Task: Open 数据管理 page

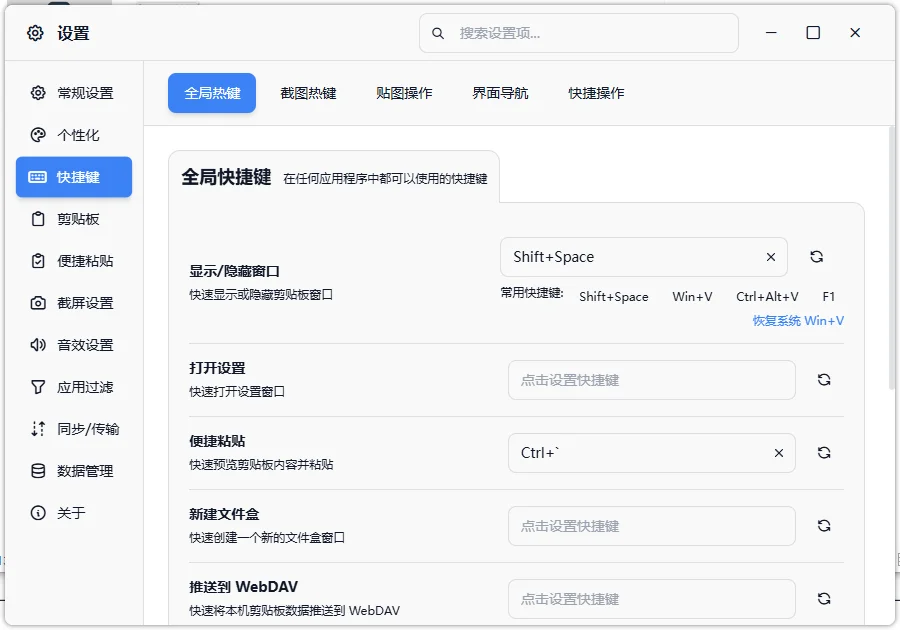Action: coord(74,471)
